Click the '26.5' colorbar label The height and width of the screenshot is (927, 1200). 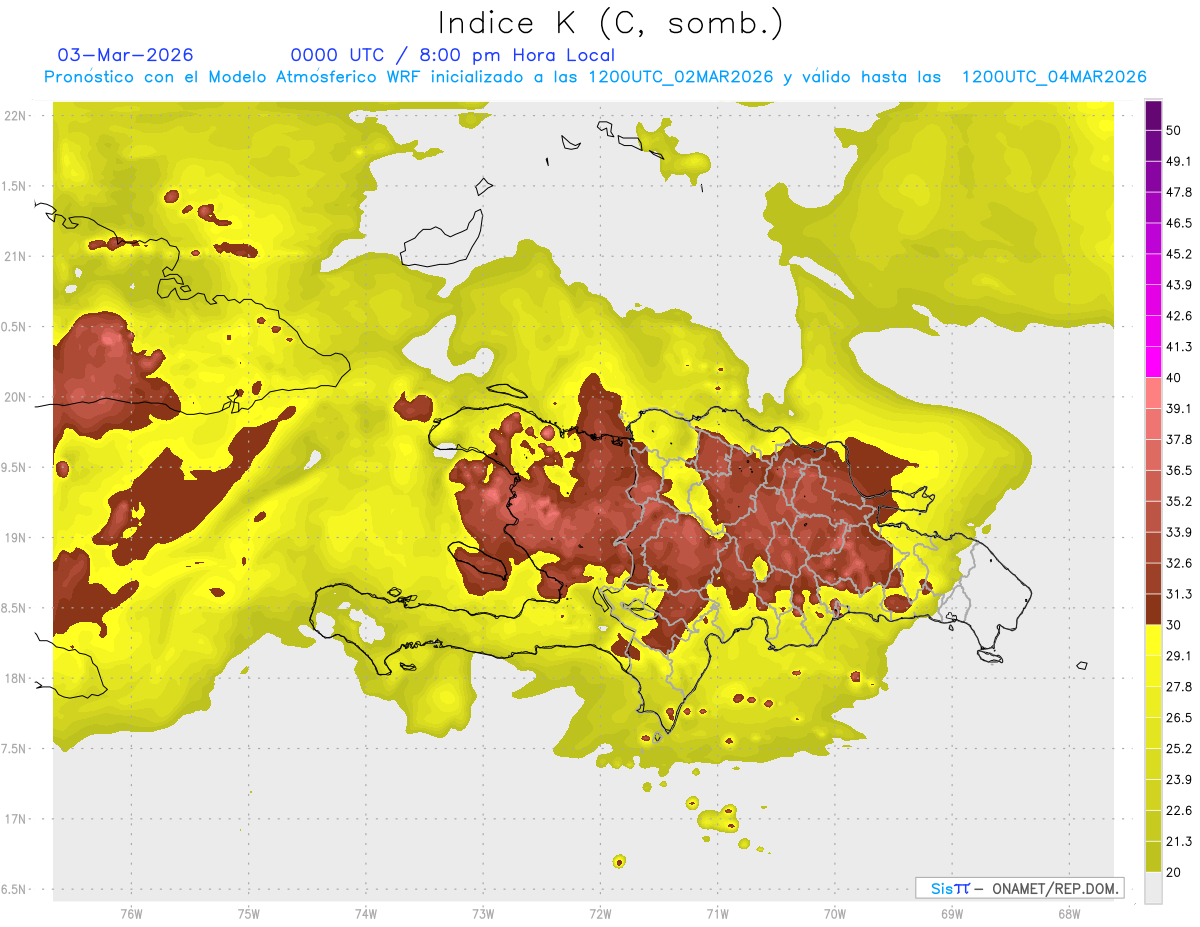pyautogui.click(x=1179, y=717)
